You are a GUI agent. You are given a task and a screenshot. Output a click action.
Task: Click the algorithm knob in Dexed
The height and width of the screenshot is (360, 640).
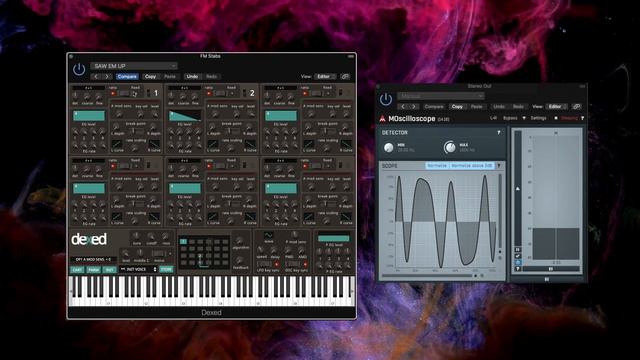240,241
